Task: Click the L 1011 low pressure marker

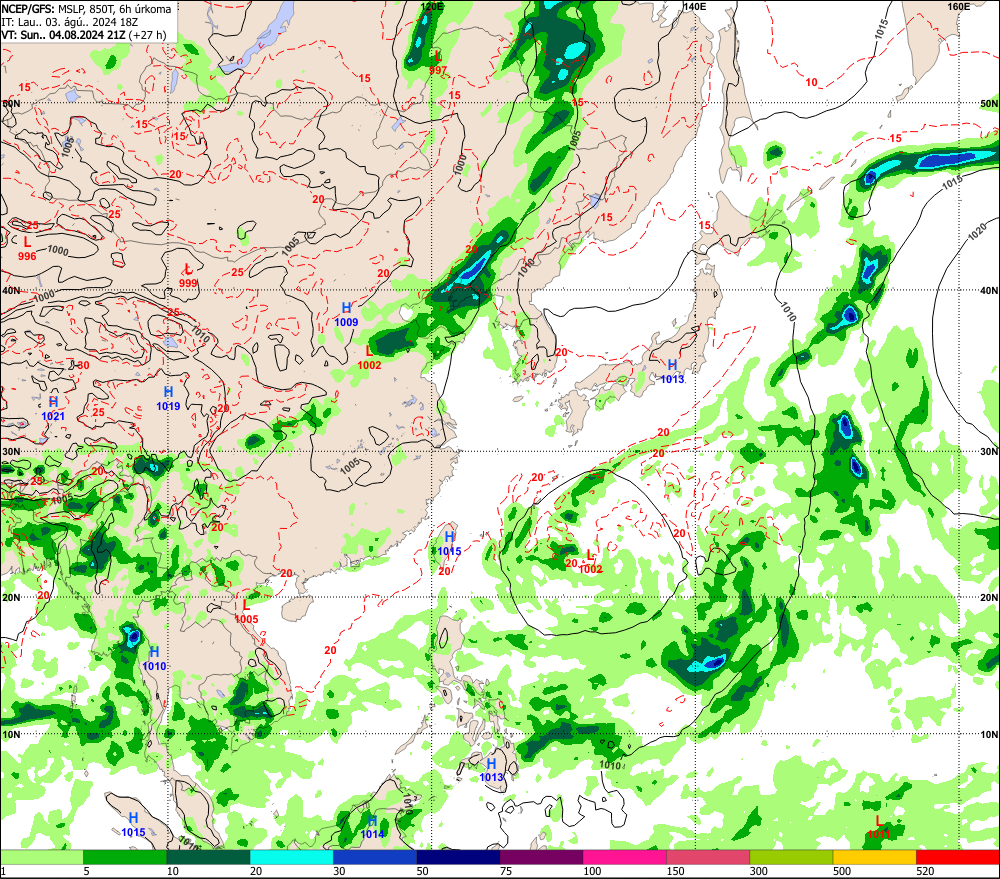Action: [x=879, y=827]
